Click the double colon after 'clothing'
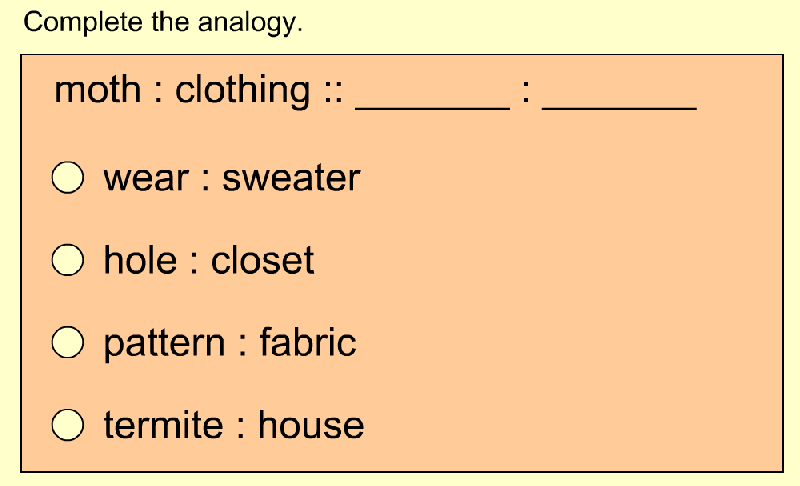Screen dimensions: 800x486 (x=333, y=92)
